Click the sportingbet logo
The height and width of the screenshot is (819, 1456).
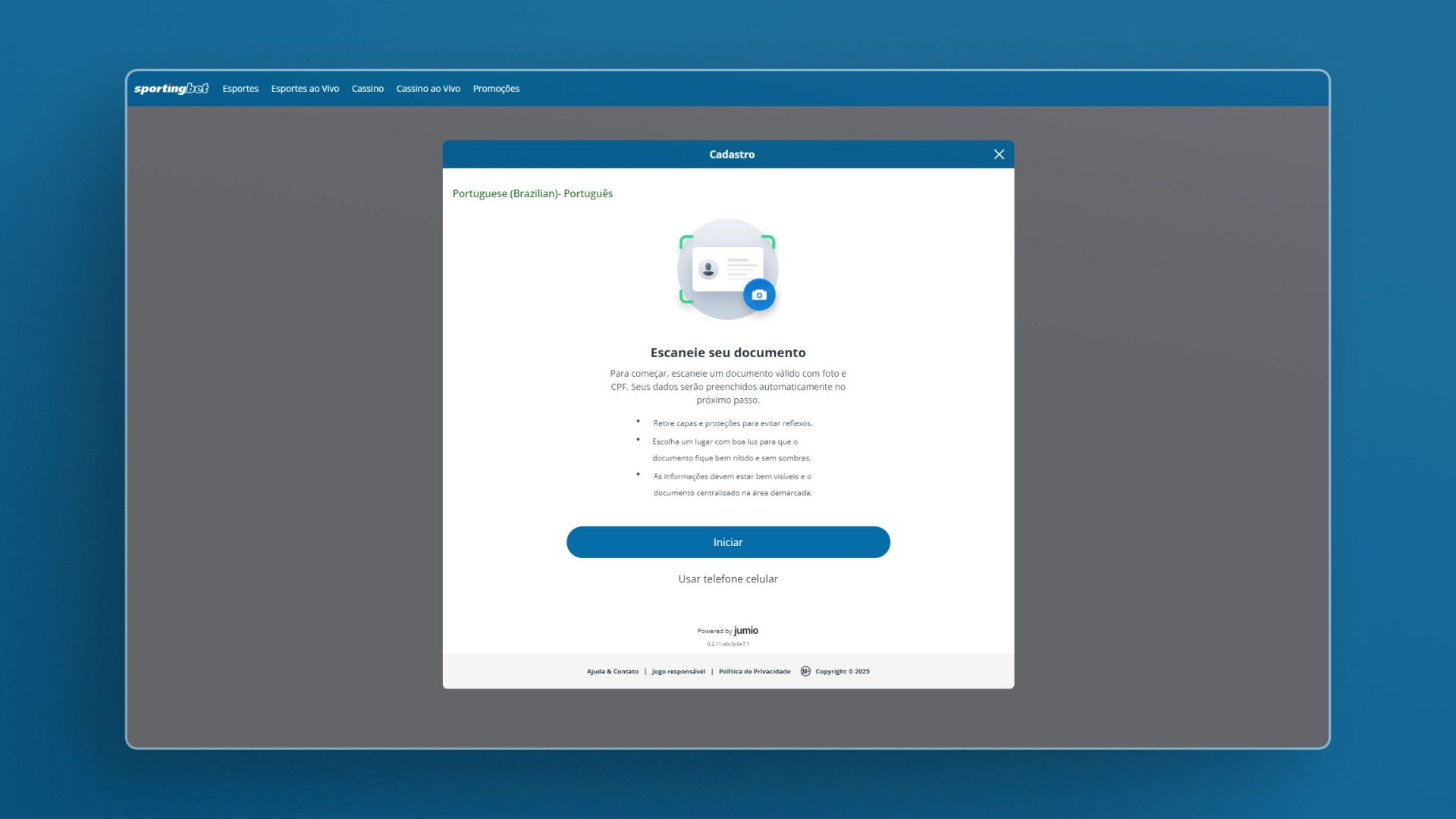pos(171,89)
